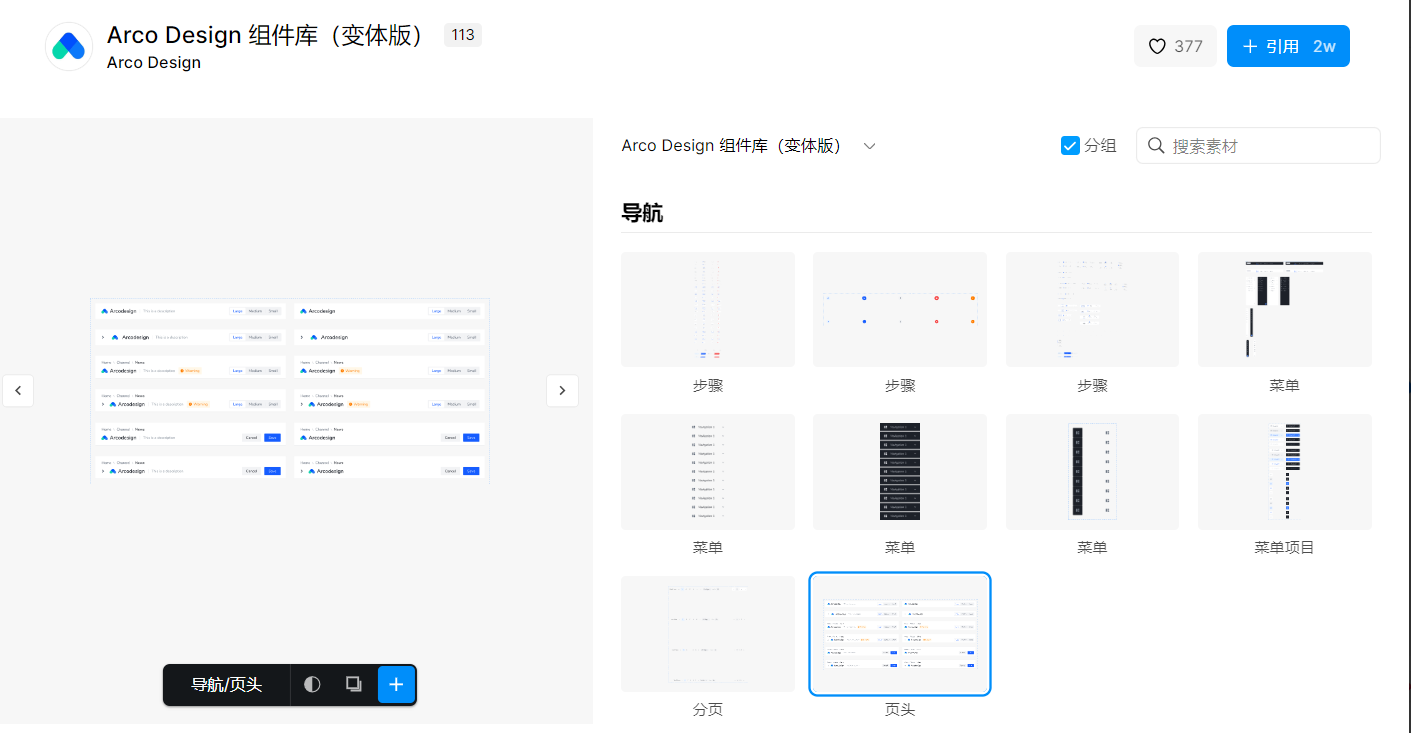
Task: Select 步骤 thumbnail with row of colored dots
Action: tap(900, 309)
